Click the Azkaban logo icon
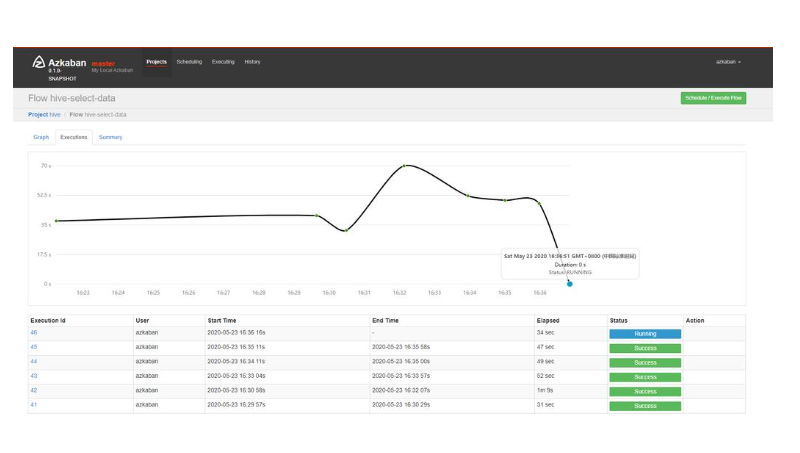This screenshot has height=453, width=800. click(x=38, y=62)
